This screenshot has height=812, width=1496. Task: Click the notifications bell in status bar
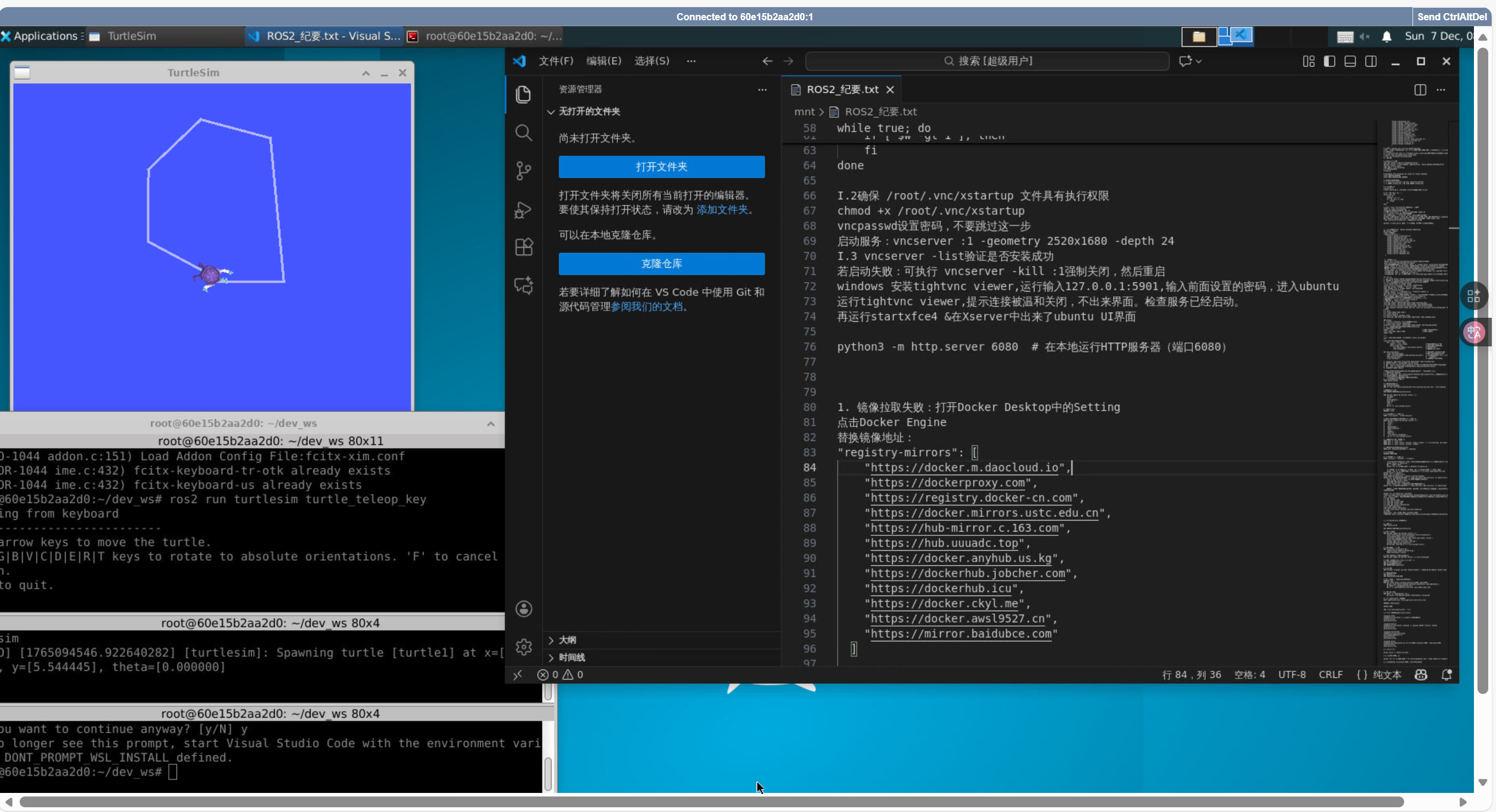1446,674
